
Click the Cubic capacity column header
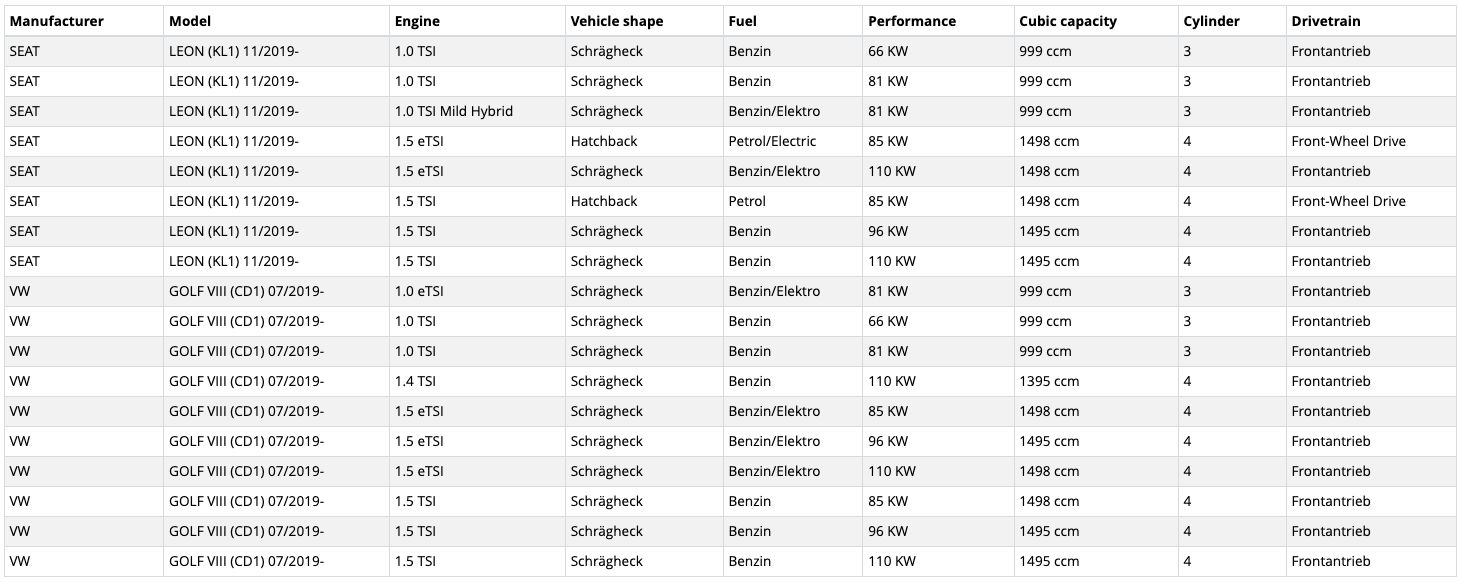(x=1068, y=21)
